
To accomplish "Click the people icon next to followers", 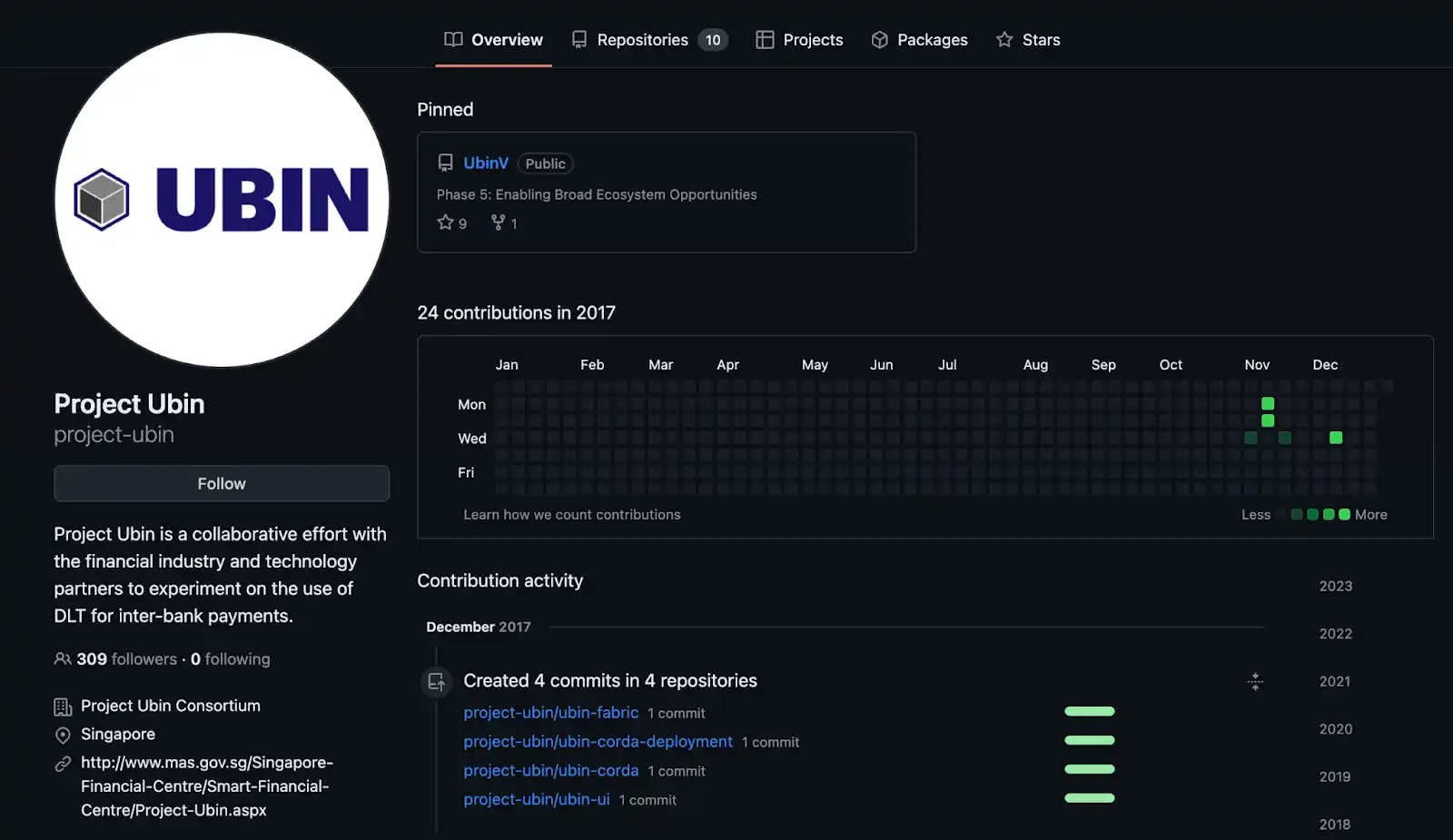I will point(63,659).
